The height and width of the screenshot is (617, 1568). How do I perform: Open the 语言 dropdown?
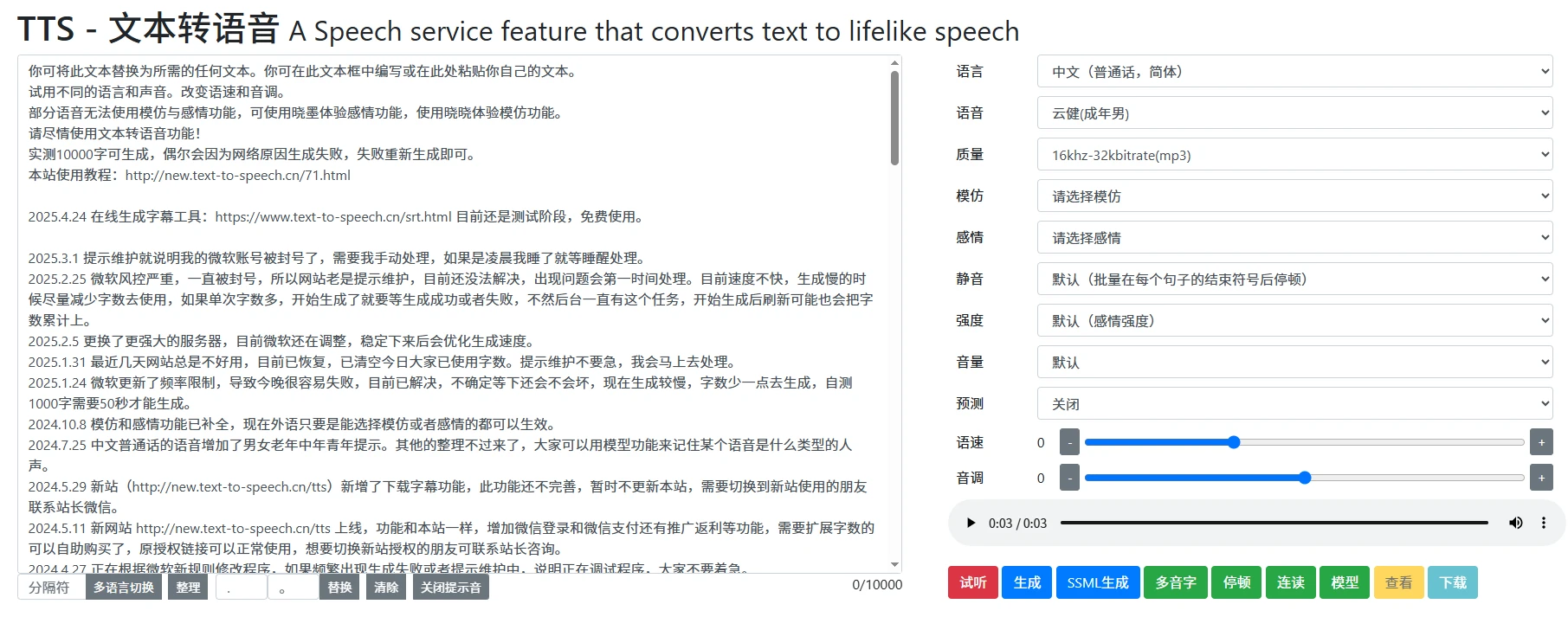pos(1294,72)
